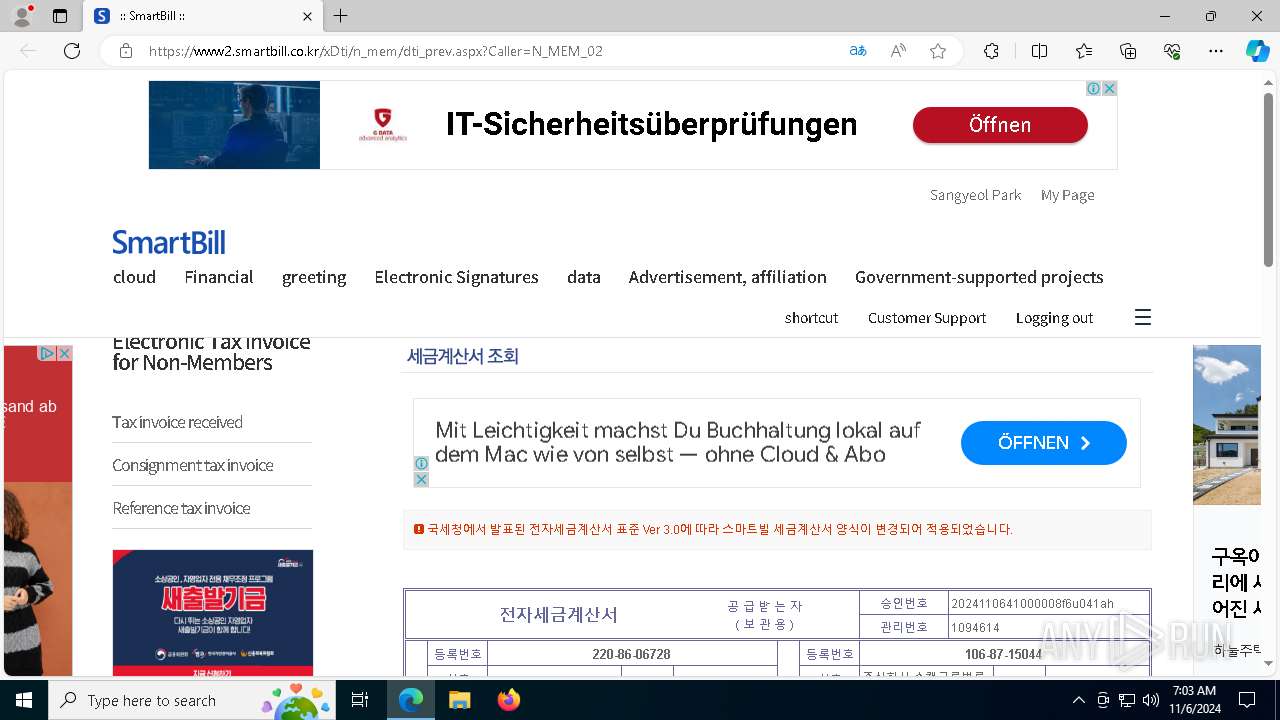This screenshot has width=1280, height=720.
Task: Show hidden system tray icons
Action: tap(1078, 700)
